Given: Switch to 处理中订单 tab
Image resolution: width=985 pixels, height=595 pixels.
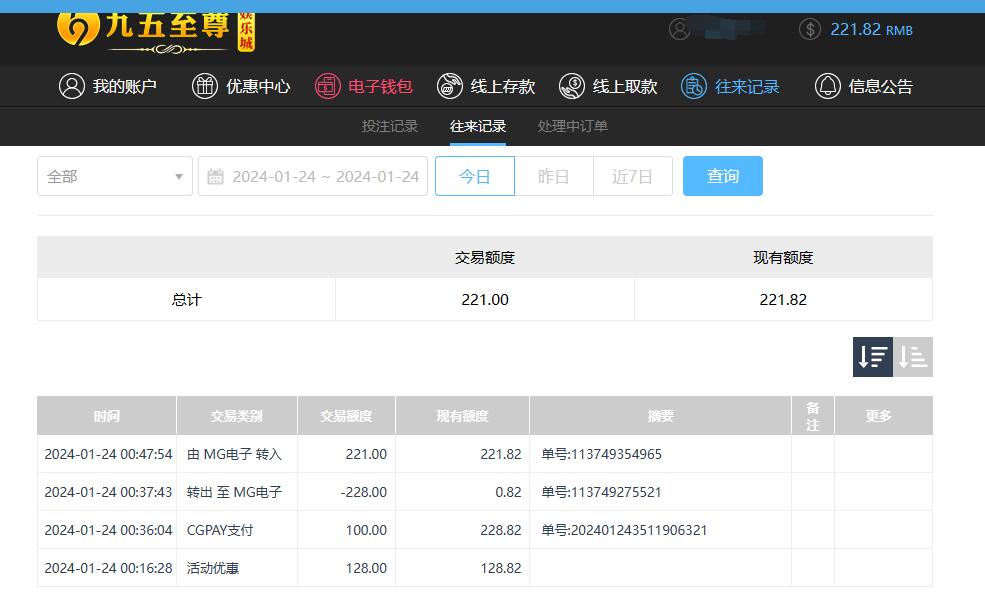Looking at the screenshot, I should (x=573, y=126).
